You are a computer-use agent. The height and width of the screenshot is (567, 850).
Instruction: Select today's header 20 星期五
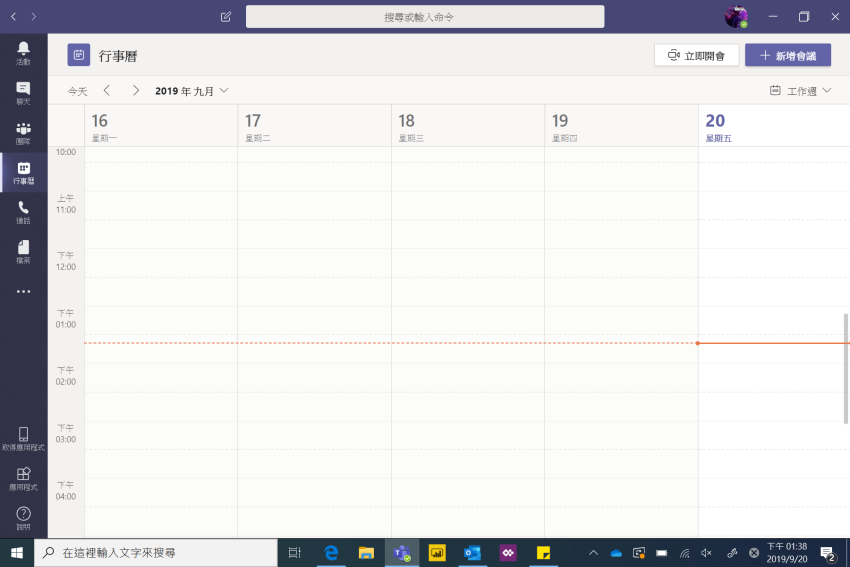[774, 127]
